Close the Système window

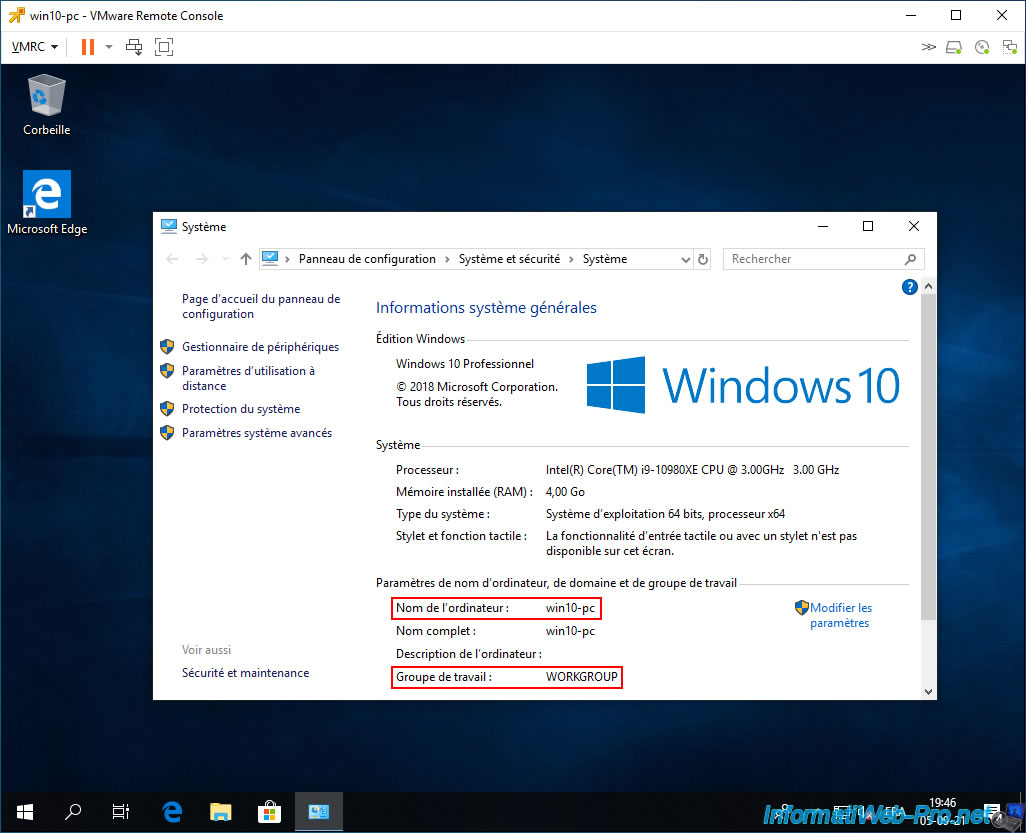[x=914, y=226]
